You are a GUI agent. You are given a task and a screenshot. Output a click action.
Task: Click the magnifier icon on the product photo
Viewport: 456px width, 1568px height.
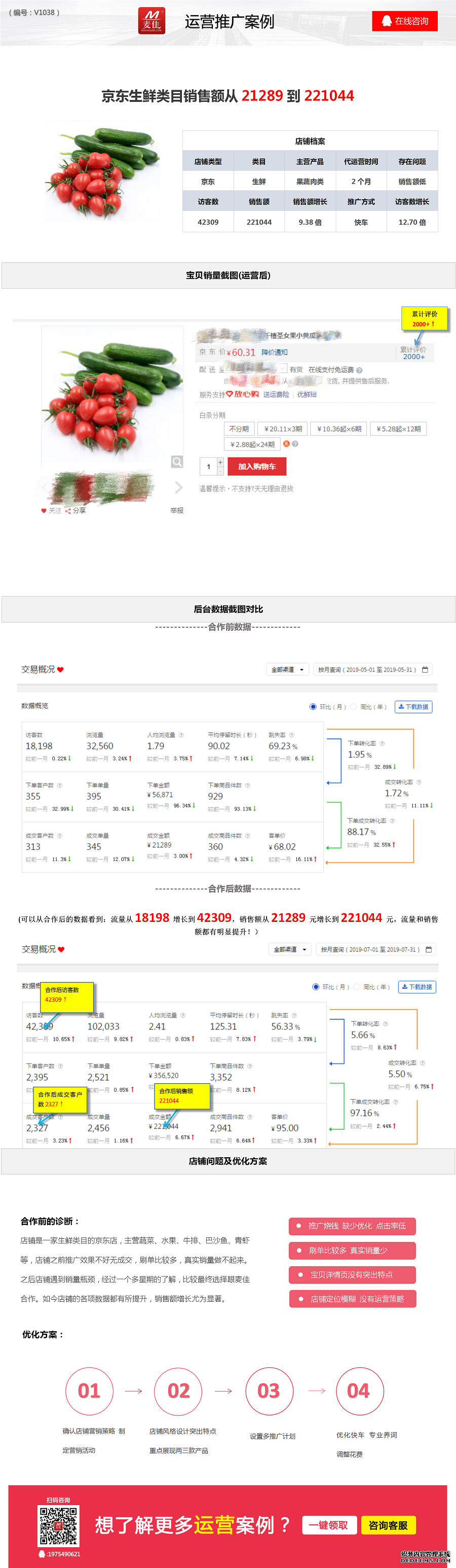[x=177, y=462]
